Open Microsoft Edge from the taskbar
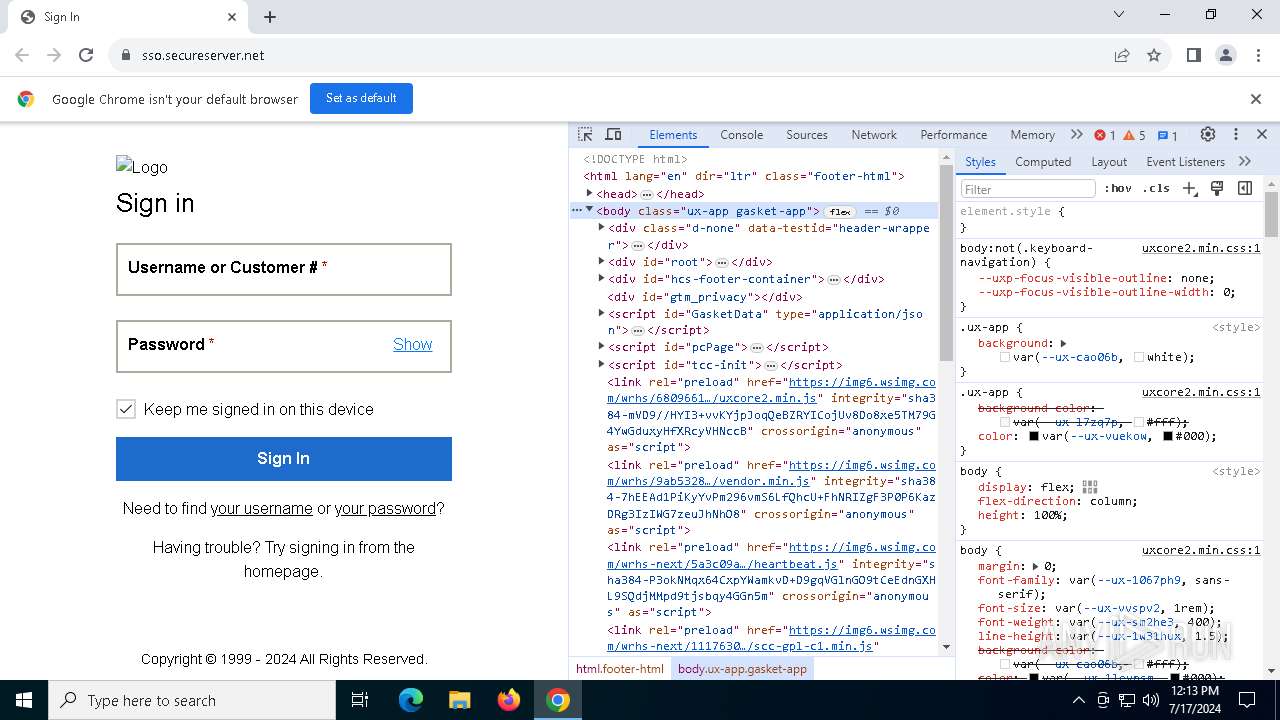Image resolution: width=1280 pixels, height=720 pixels. click(411, 700)
